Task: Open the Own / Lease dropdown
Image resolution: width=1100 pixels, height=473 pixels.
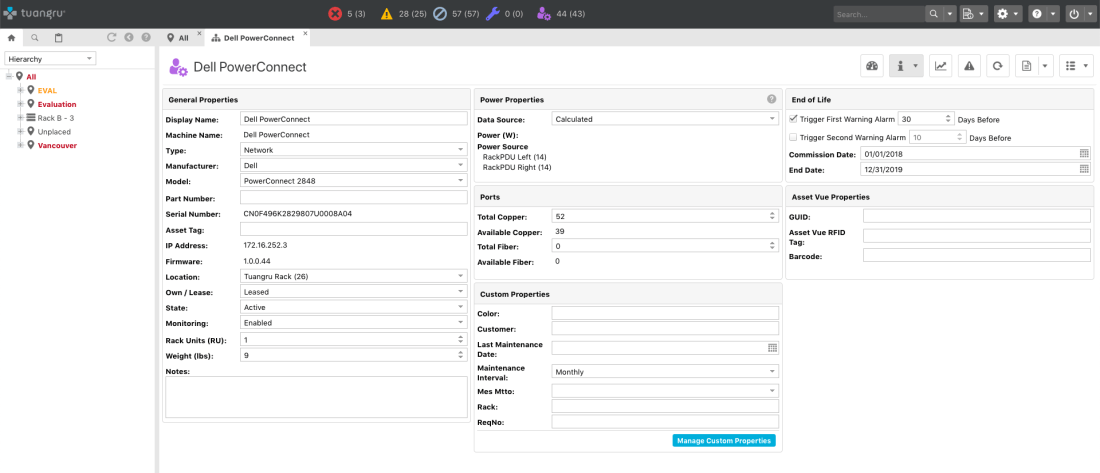Action: click(354, 291)
